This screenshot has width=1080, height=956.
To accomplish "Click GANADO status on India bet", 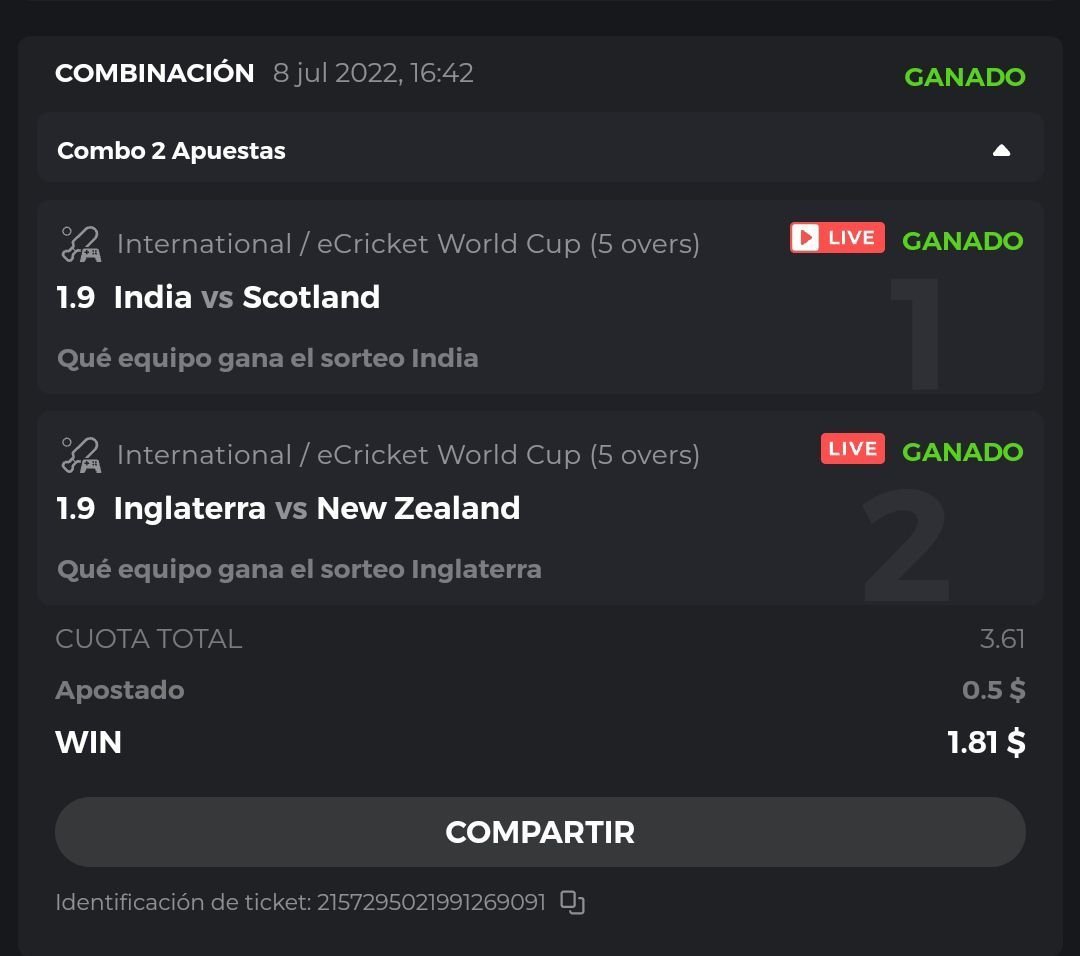I will [962, 241].
